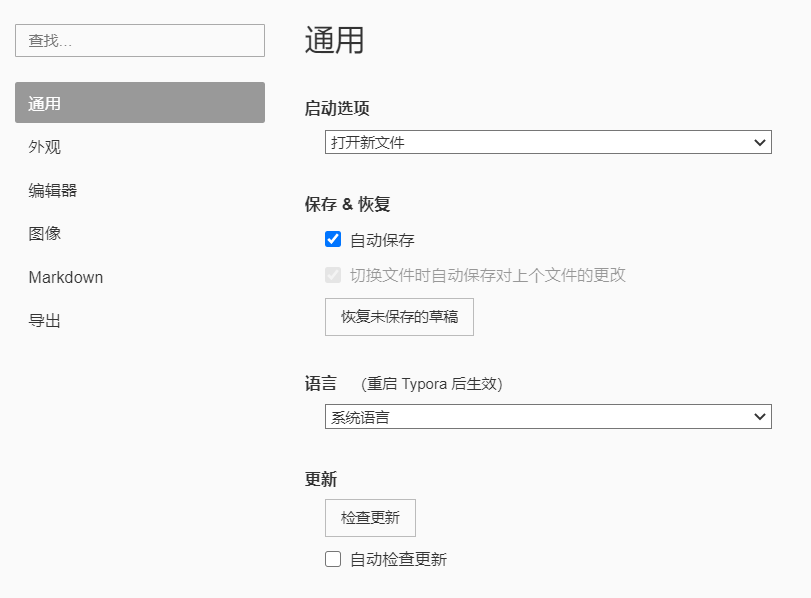The width and height of the screenshot is (811, 598).
Task: Open the 打开新文件 startup options dropdown
Action: pos(547,142)
